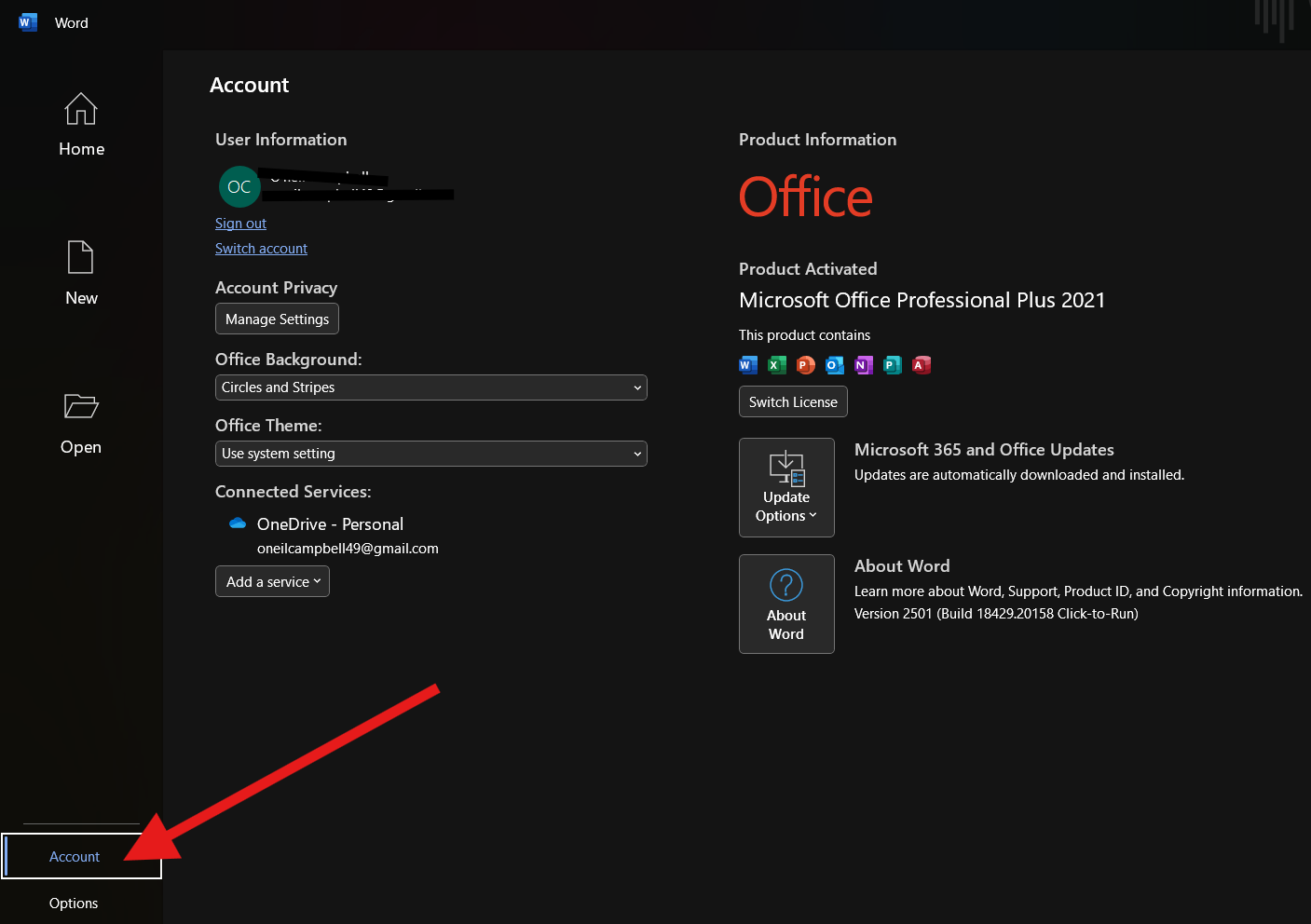Image resolution: width=1311 pixels, height=924 pixels.
Task: Click the Version 2501 build text
Action: click(x=996, y=614)
